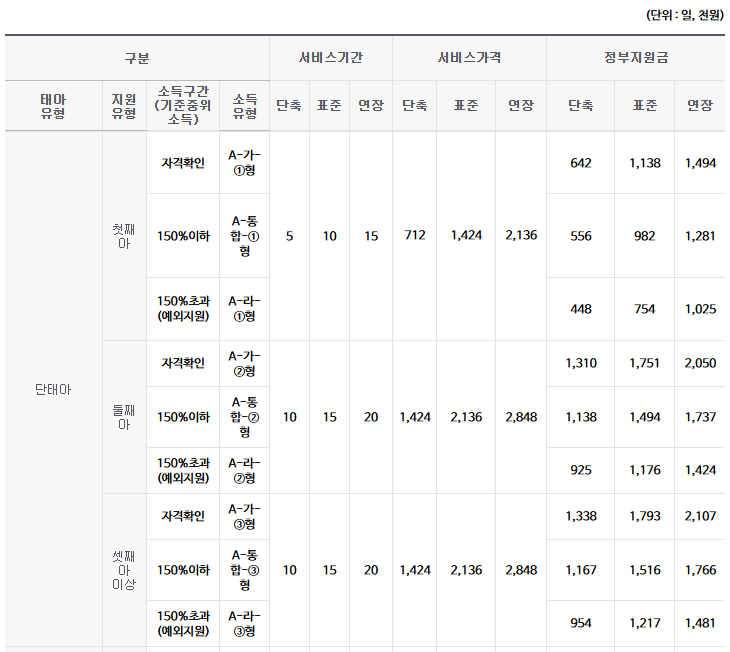
Task: Click the A-통합-①형 income type cell
Action: 244,236
